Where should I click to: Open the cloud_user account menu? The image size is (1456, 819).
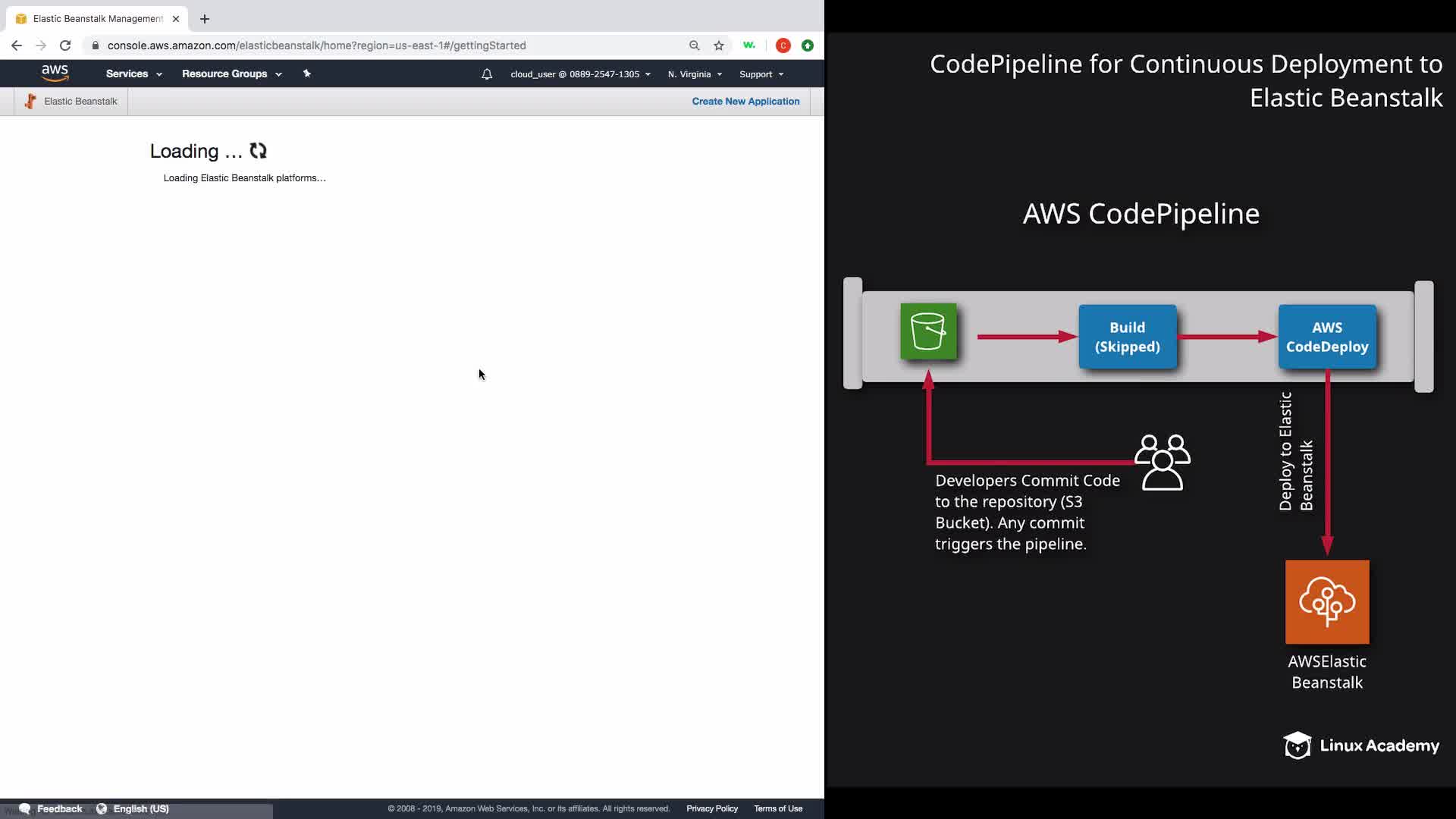(x=580, y=74)
